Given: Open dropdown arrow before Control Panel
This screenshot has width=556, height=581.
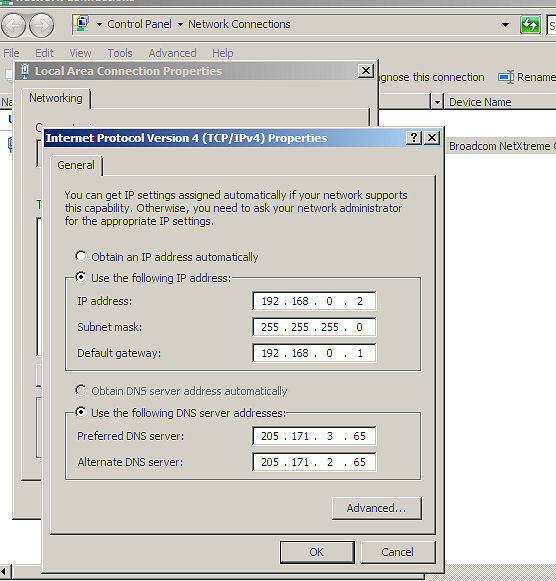Looking at the screenshot, I should 99,25.
